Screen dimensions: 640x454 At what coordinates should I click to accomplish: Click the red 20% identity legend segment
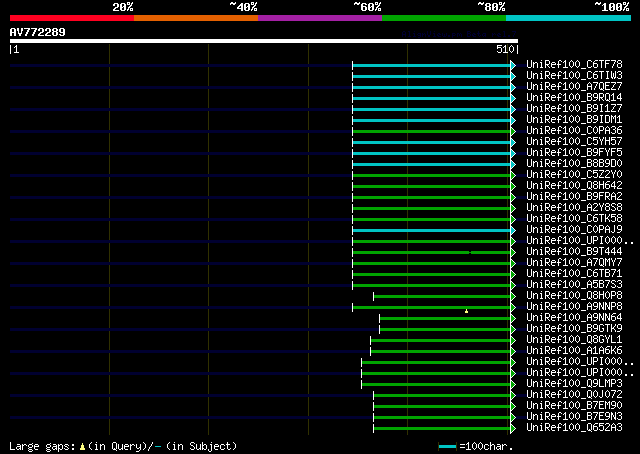click(72, 18)
